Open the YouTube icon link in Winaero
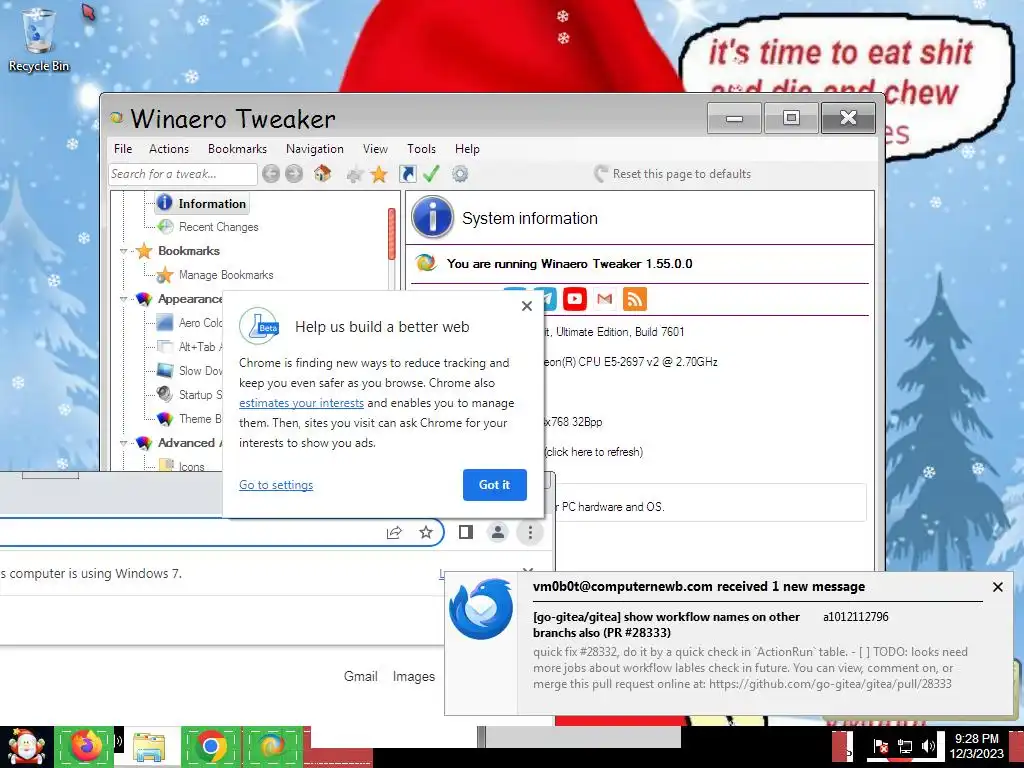1024x768 pixels. click(x=575, y=298)
